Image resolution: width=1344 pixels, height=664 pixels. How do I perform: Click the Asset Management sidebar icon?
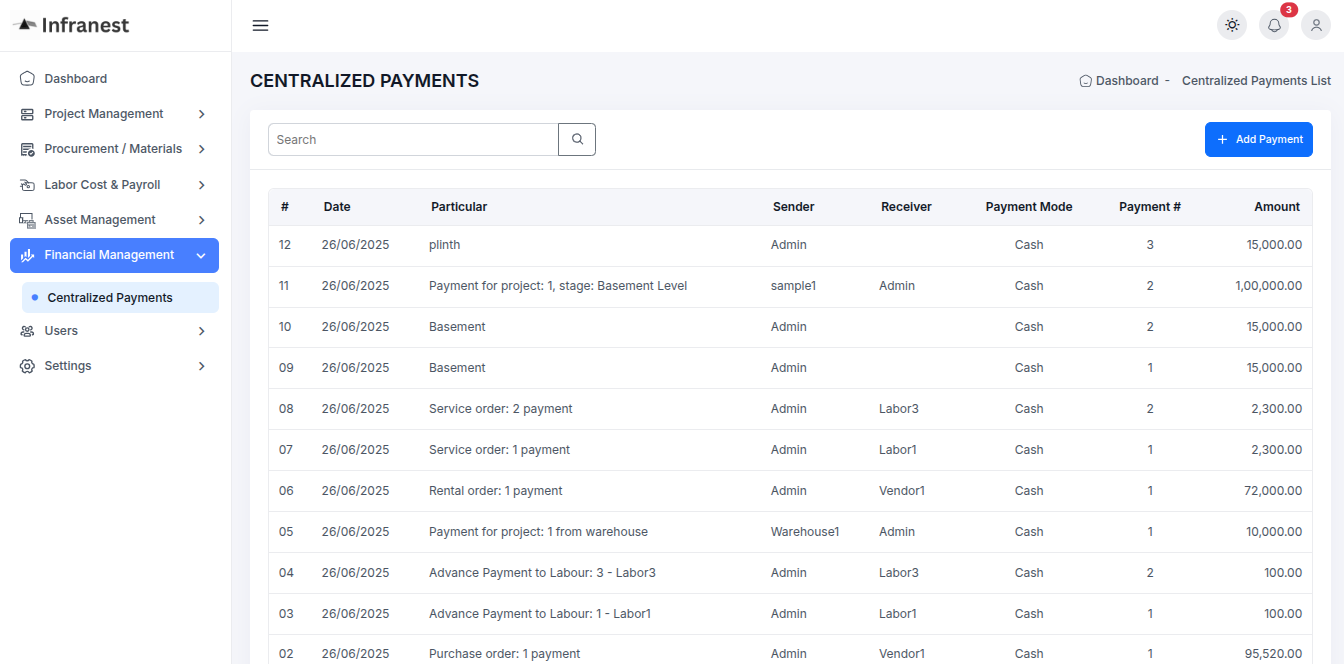pos(27,220)
